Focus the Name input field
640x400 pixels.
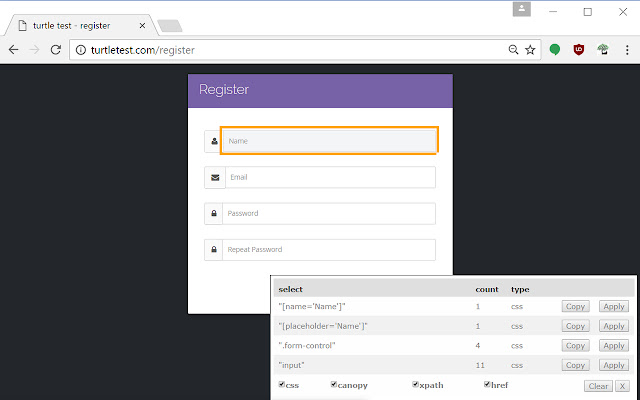(329, 141)
